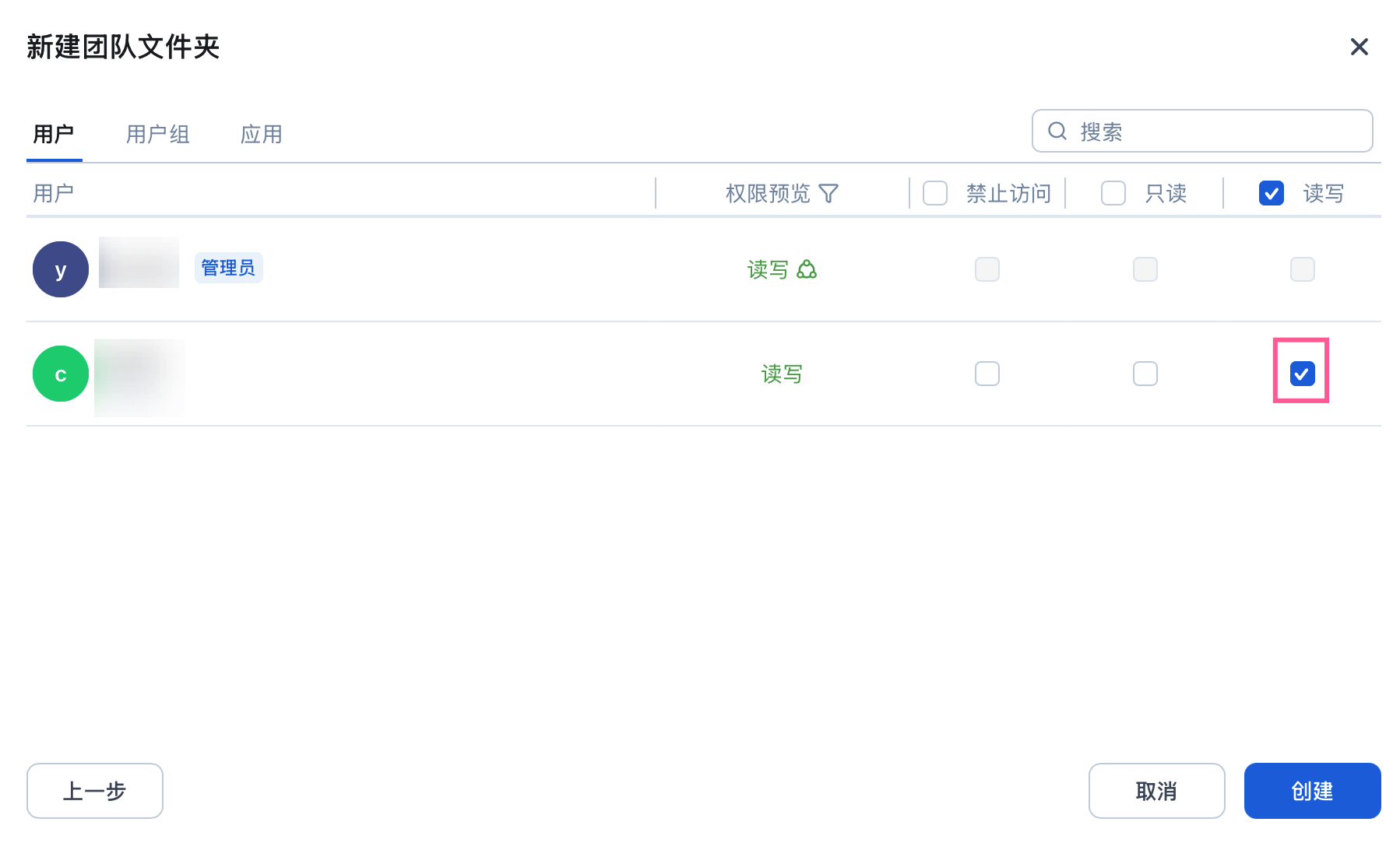Uncheck the header 读写 select-all checkbox
The height and width of the screenshot is (850, 1400).
click(x=1271, y=193)
